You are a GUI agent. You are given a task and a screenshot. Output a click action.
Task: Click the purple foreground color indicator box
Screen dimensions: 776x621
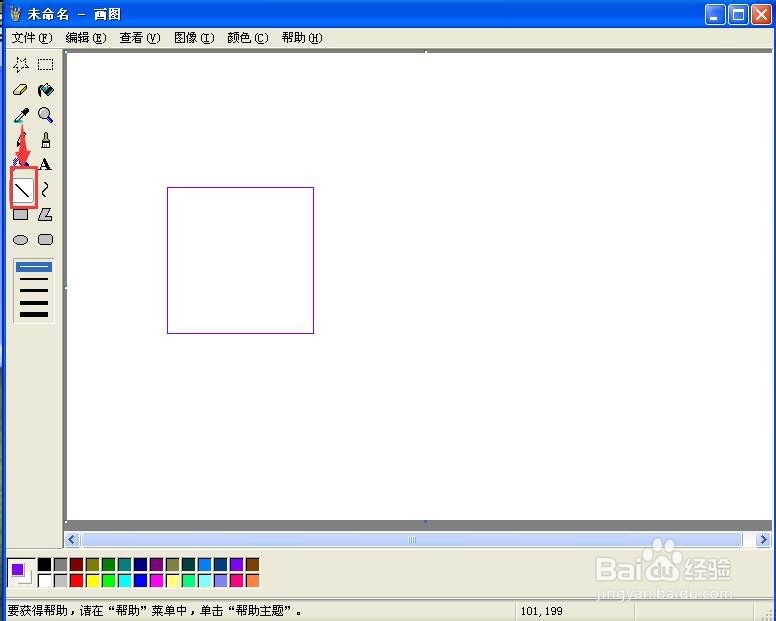click(x=17, y=569)
